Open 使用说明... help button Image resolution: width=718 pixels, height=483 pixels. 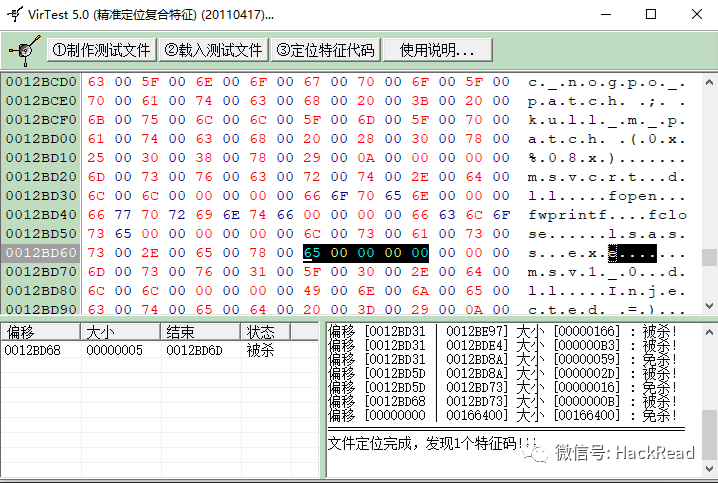pyautogui.click(x=437, y=50)
